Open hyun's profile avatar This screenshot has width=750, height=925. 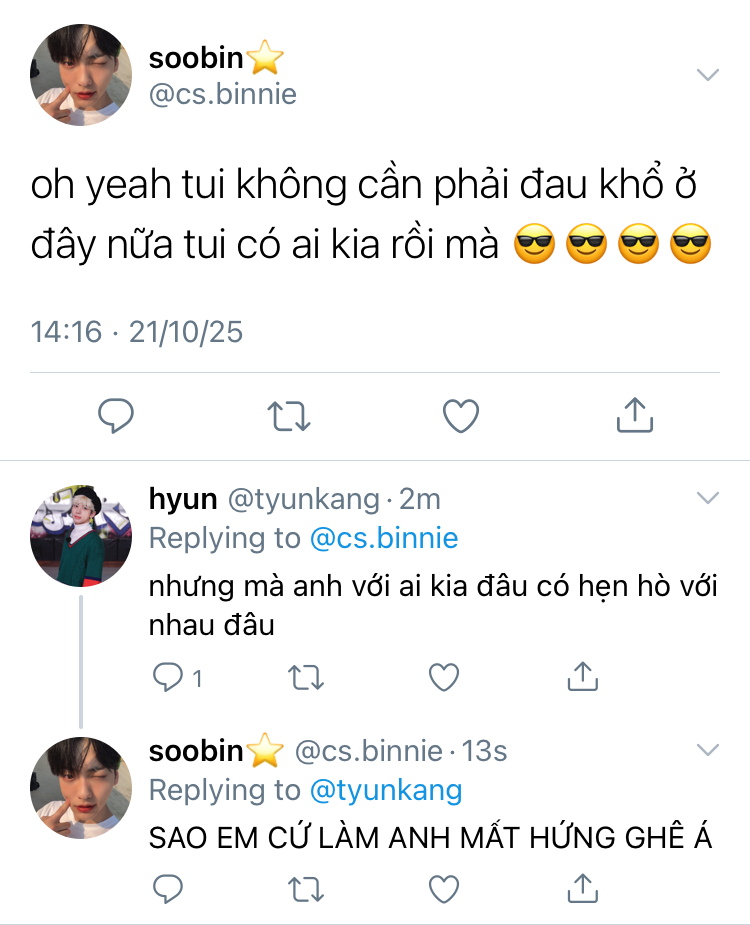coord(81,536)
